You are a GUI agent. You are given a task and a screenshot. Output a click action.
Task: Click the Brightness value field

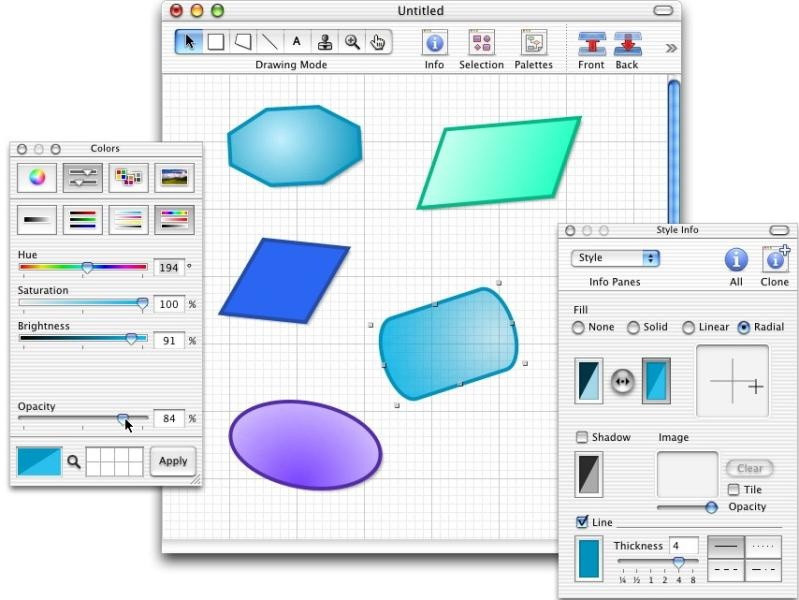tap(169, 341)
